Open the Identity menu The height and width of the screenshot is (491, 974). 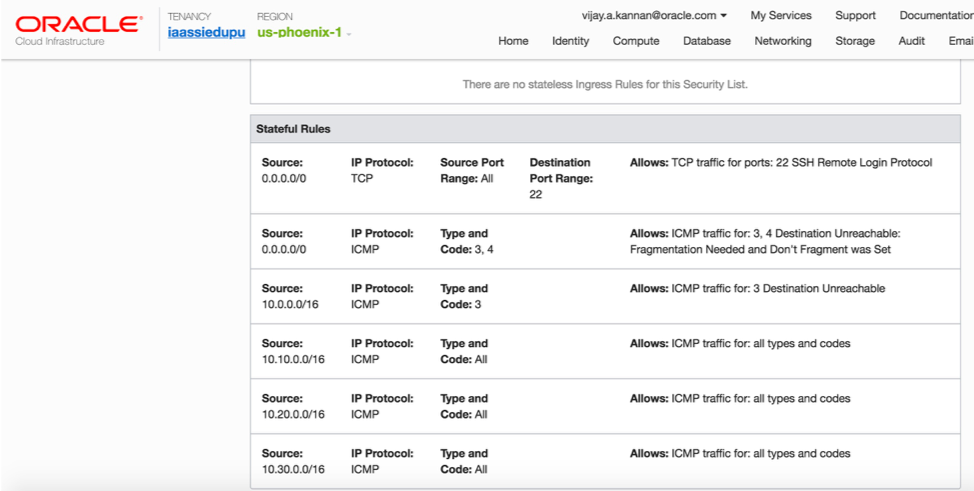click(570, 41)
